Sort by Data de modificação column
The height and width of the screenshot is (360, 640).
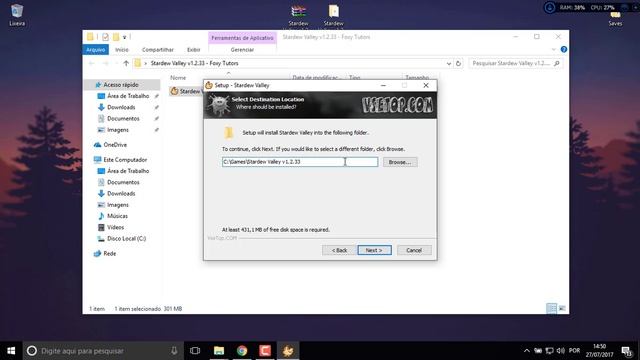(317, 78)
